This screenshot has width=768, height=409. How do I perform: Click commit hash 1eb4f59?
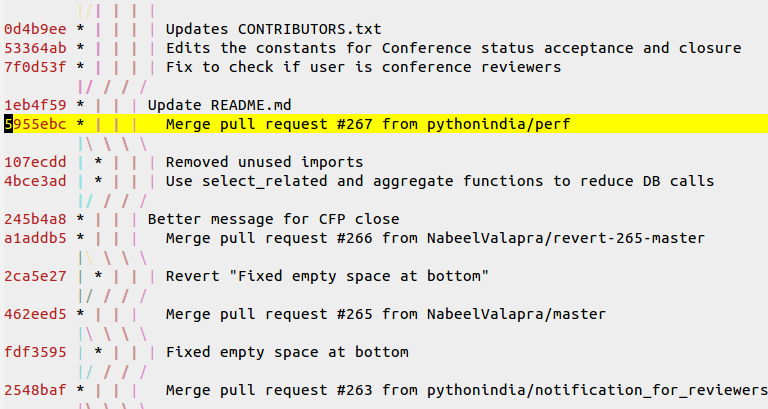(35, 105)
